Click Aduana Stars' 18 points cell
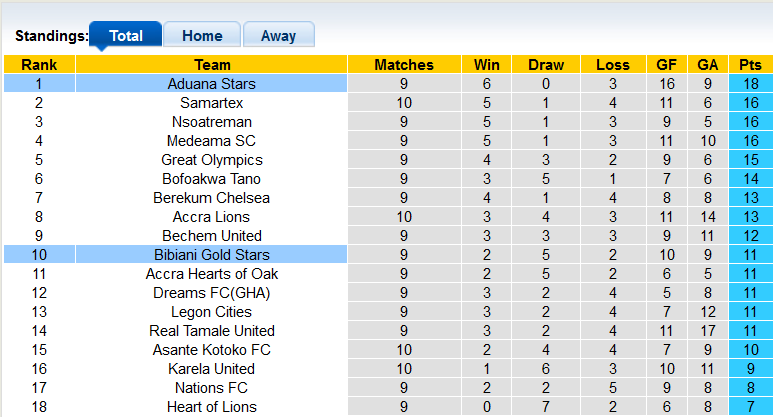The width and height of the screenshot is (773, 417). [750, 84]
